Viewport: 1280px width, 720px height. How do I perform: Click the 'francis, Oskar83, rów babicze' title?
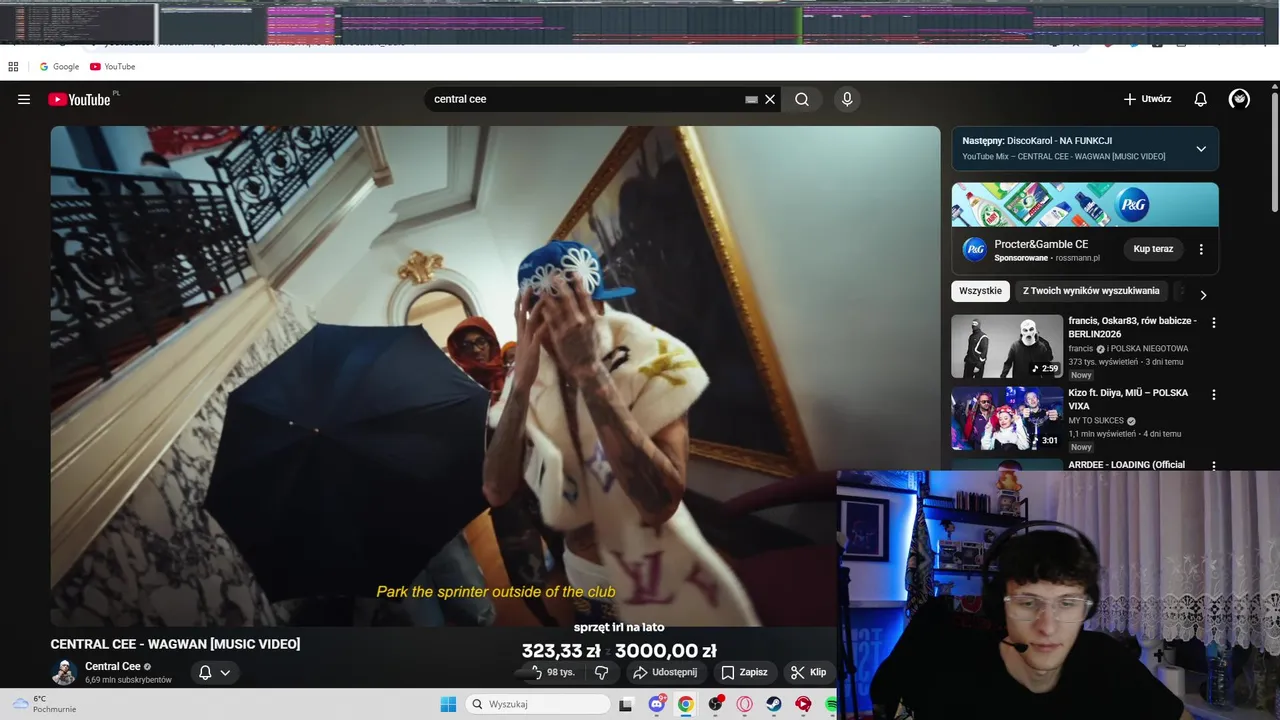tap(1132, 327)
